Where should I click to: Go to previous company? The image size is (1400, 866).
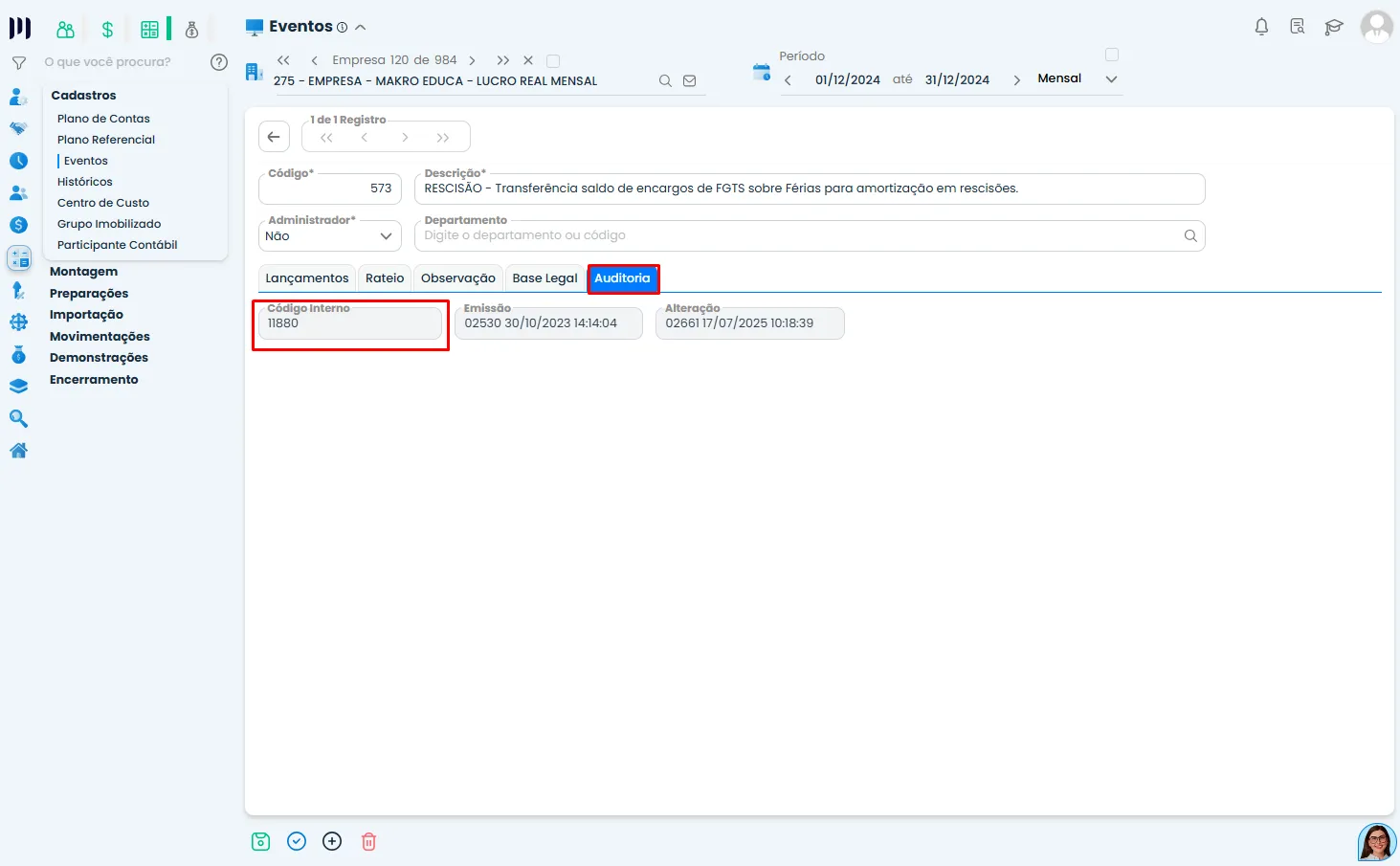tap(314, 60)
